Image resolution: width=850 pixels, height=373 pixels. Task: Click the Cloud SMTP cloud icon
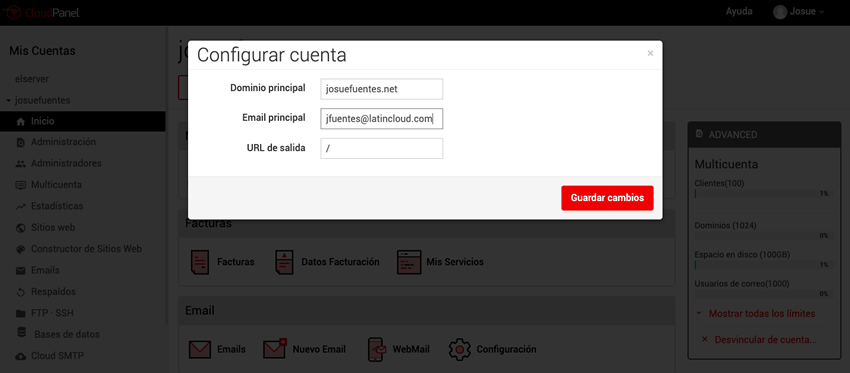[21, 356]
